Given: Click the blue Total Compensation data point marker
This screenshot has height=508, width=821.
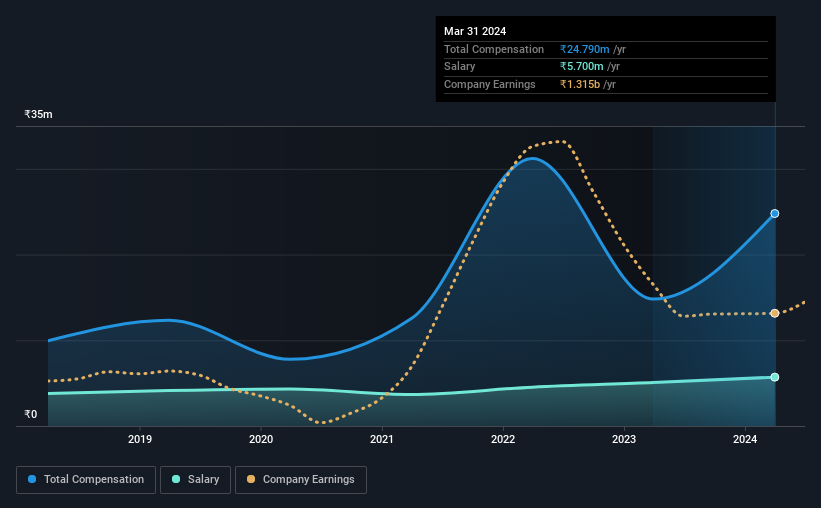Looking at the screenshot, I should [x=775, y=214].
